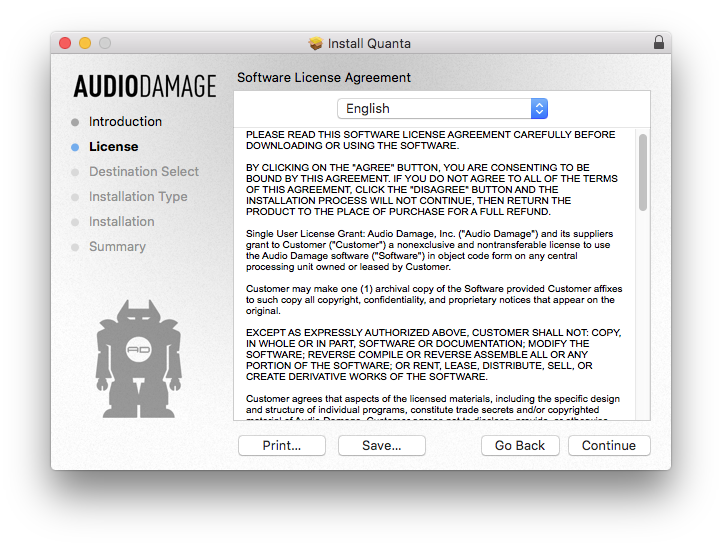Open the English language dropdown

pos(442,109)
